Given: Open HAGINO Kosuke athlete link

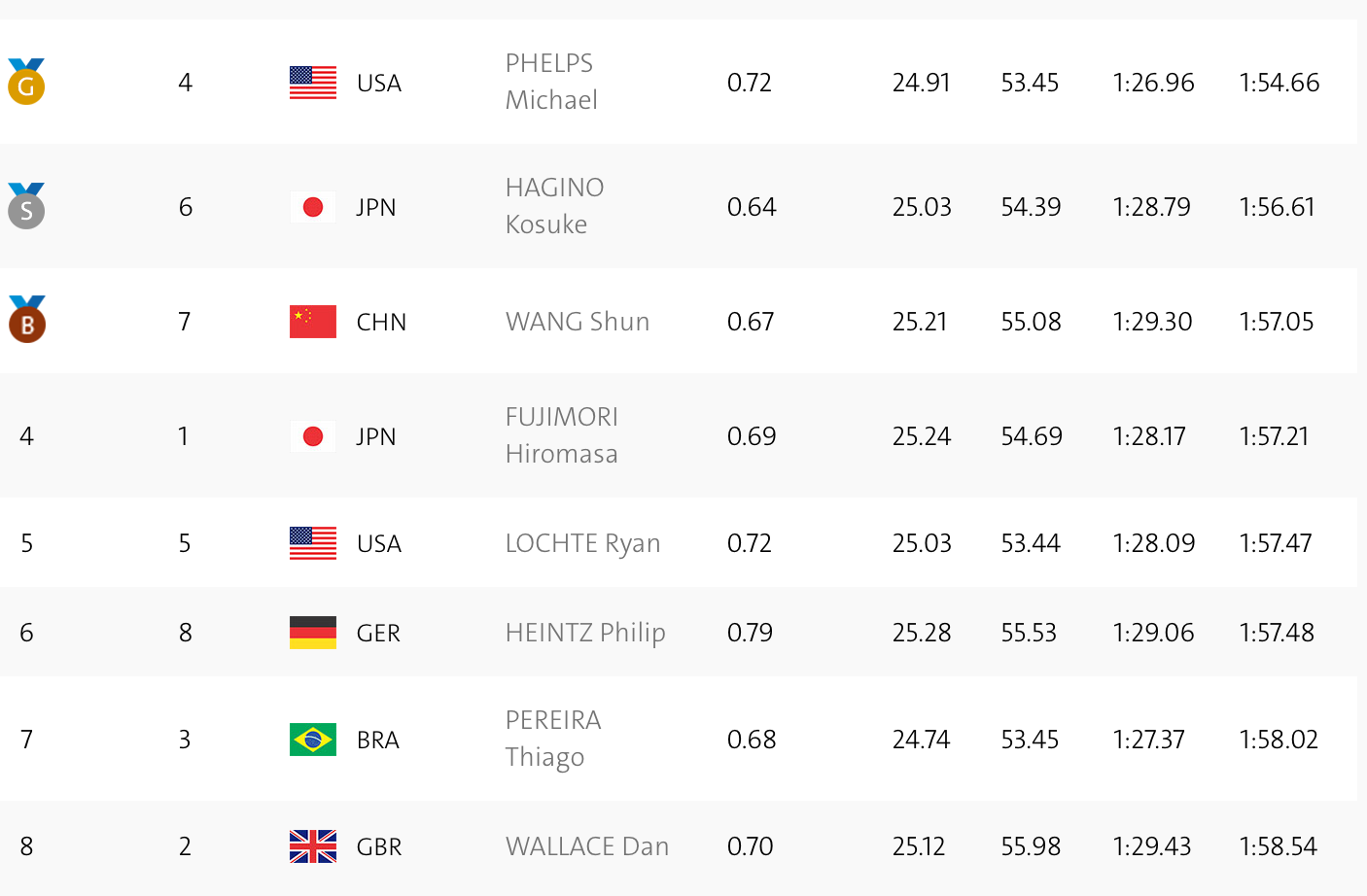Looking at the screenshot, I should 554,206.
